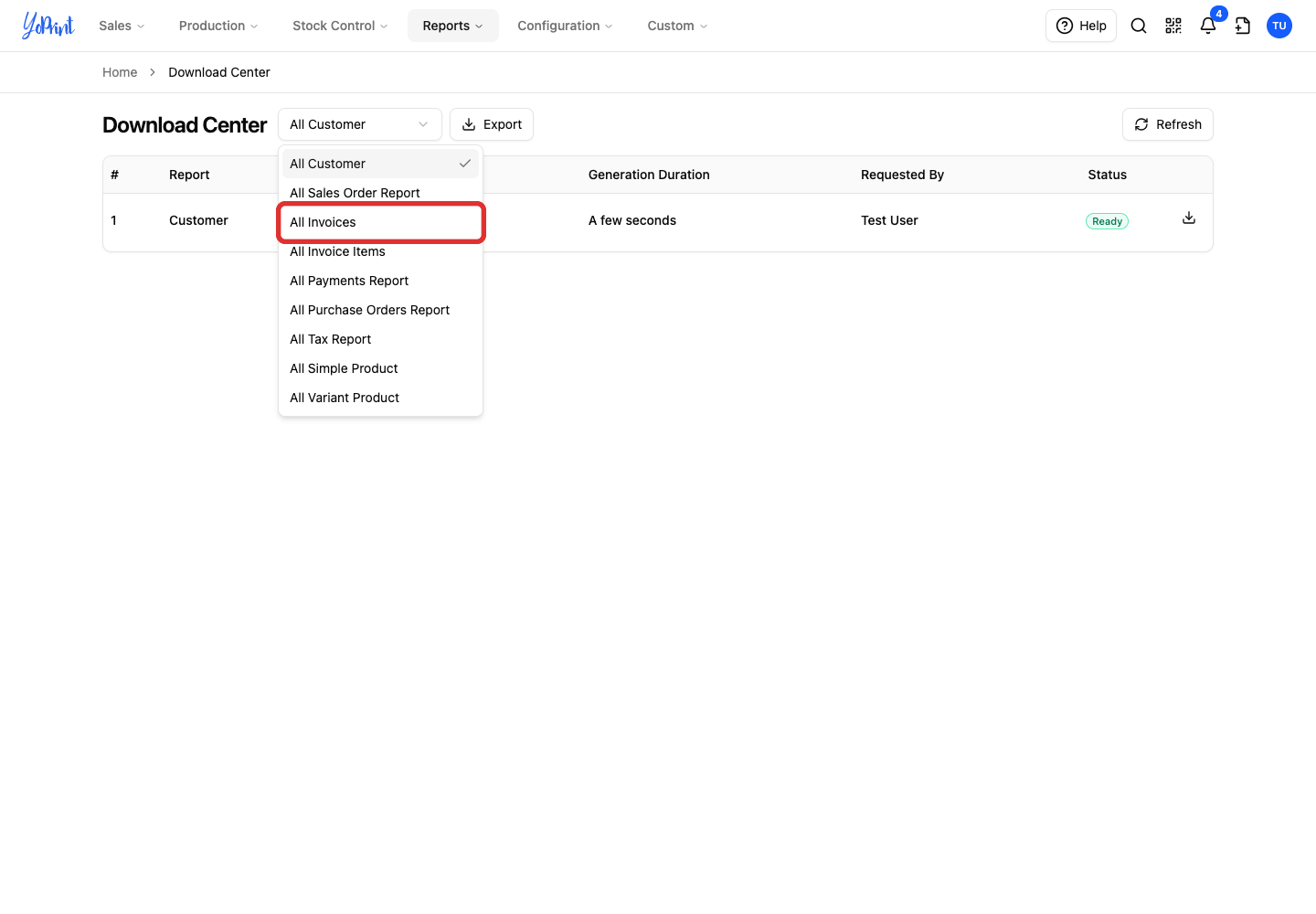Open the QR code scanner icon

coord(1173,26)
